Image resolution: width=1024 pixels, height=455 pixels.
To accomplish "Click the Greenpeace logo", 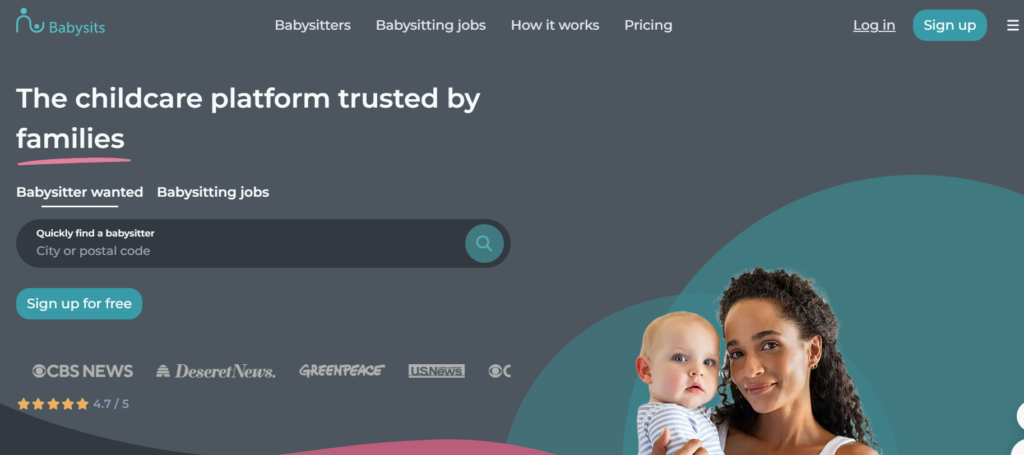I will click(342, 371).
